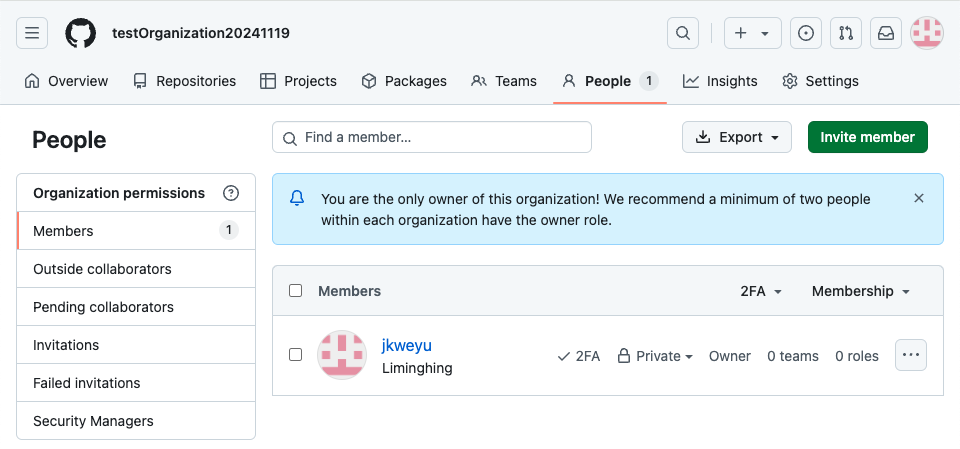Open the jkweyu member actions menu

tap(911, 355)
